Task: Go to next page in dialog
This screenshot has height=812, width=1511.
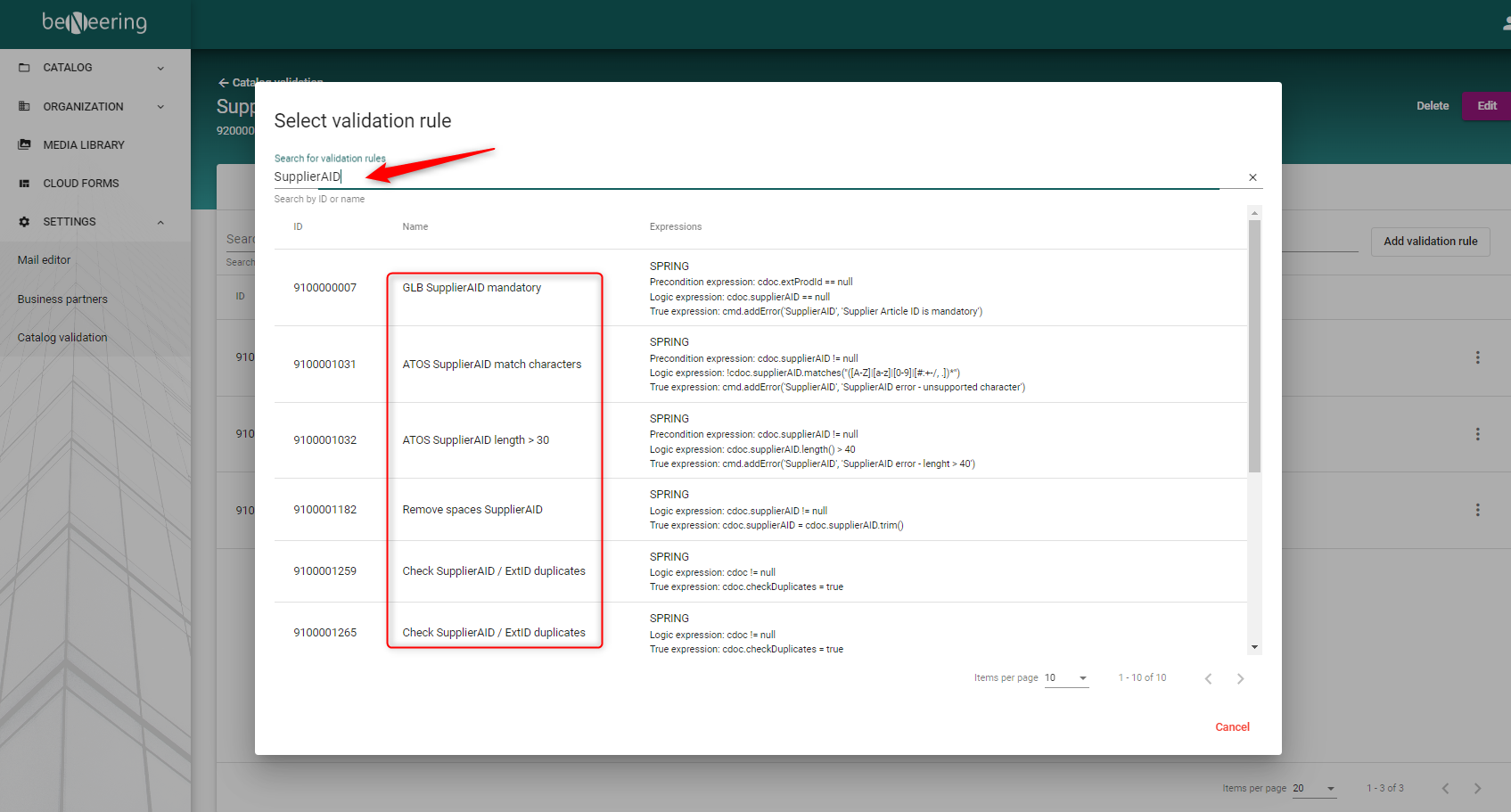Action: pos(1240,679)
